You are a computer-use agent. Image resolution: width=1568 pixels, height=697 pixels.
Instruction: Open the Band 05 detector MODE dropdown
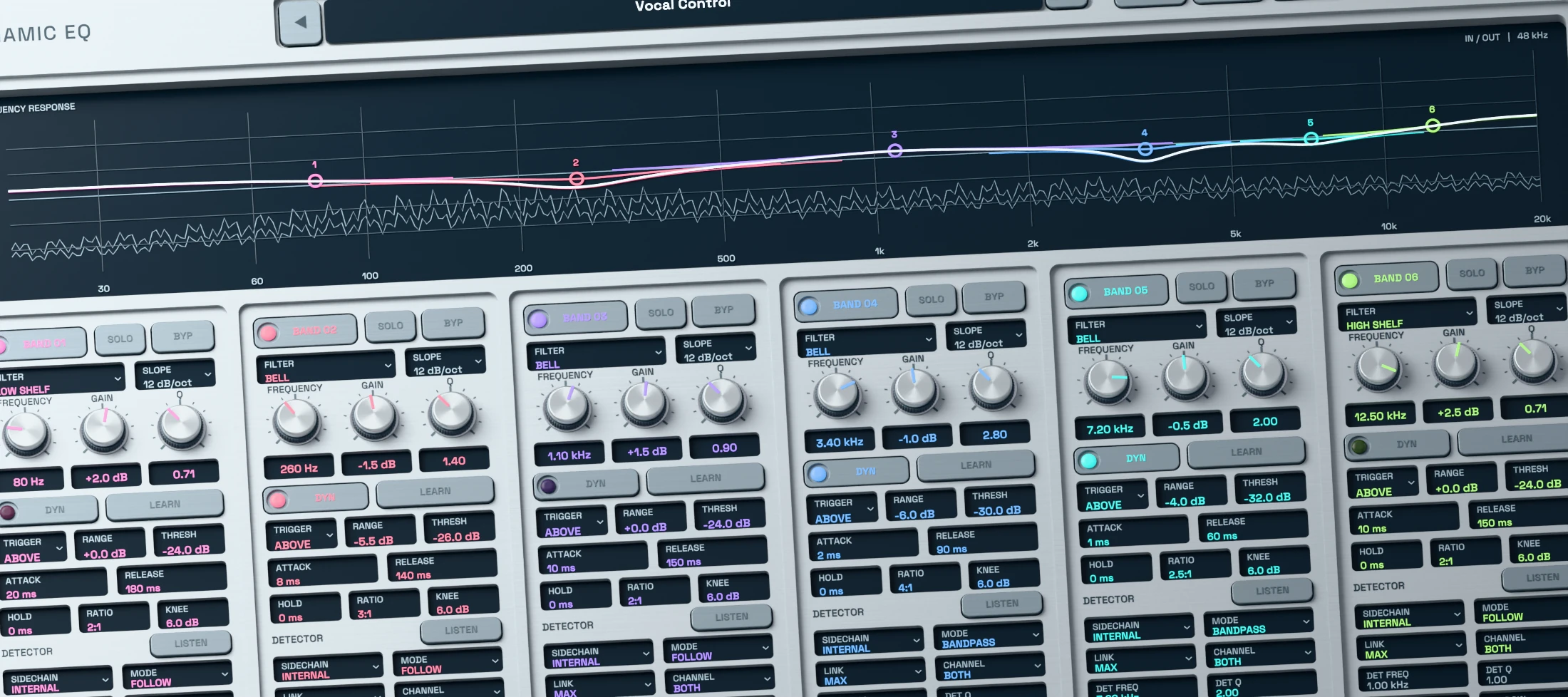click(x=1260, y=625)
